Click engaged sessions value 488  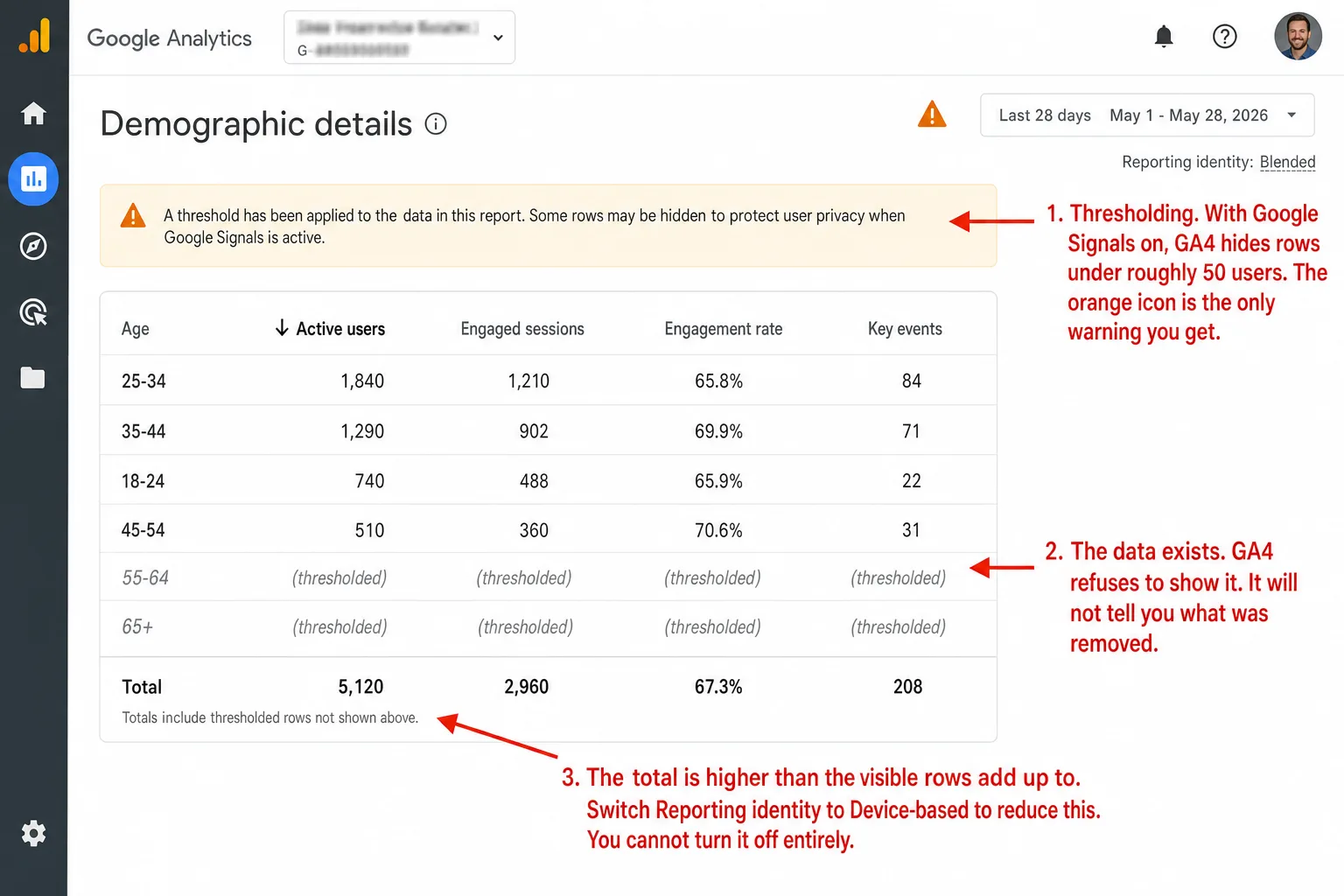[x=534, y=481]
